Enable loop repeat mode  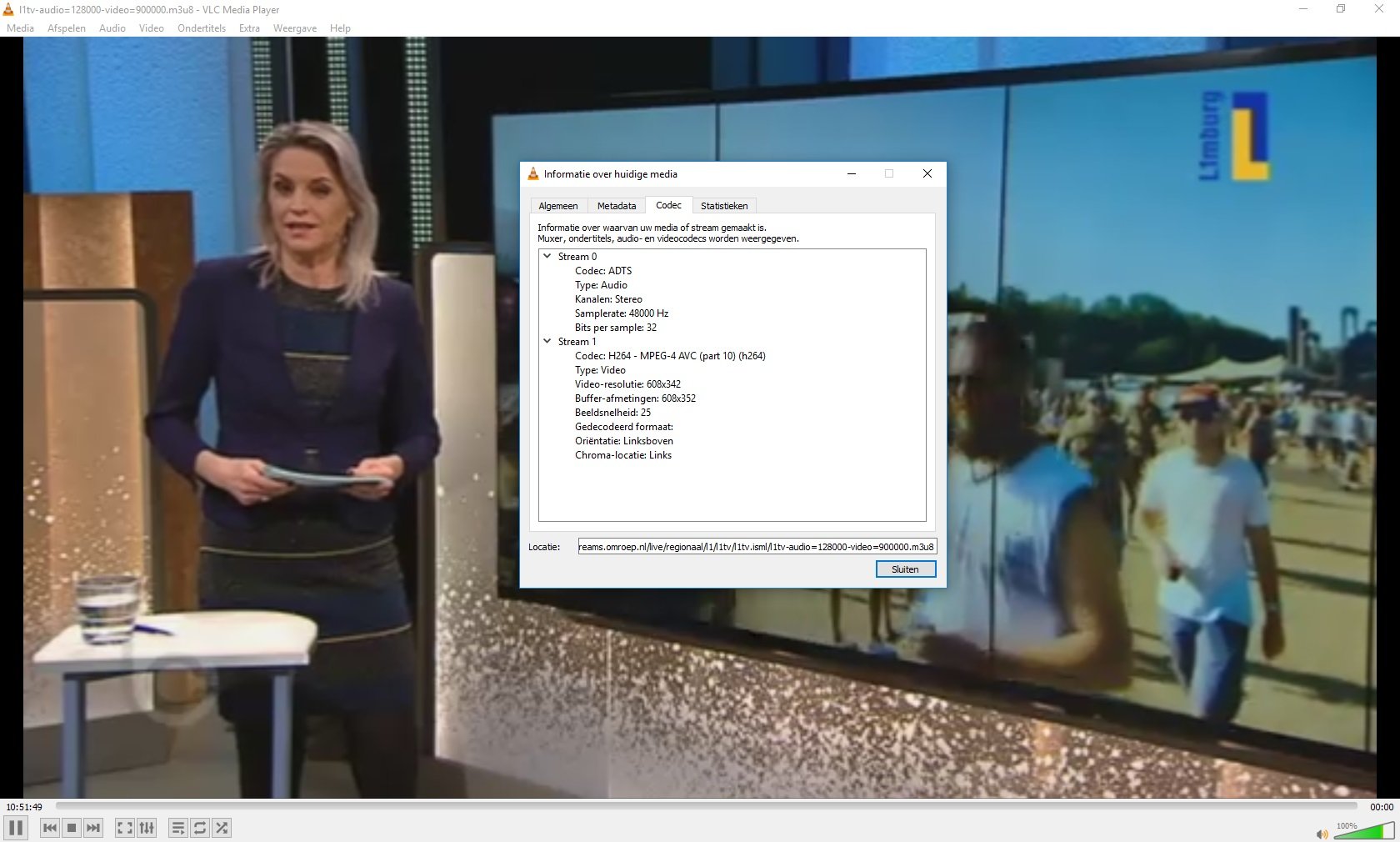point(199,828)
